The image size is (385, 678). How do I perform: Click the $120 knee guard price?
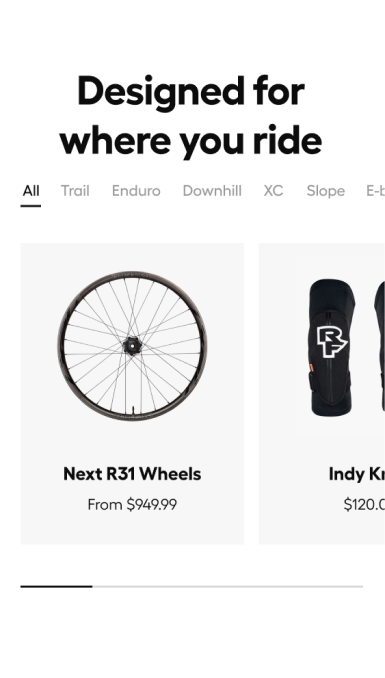coord(364,505)
